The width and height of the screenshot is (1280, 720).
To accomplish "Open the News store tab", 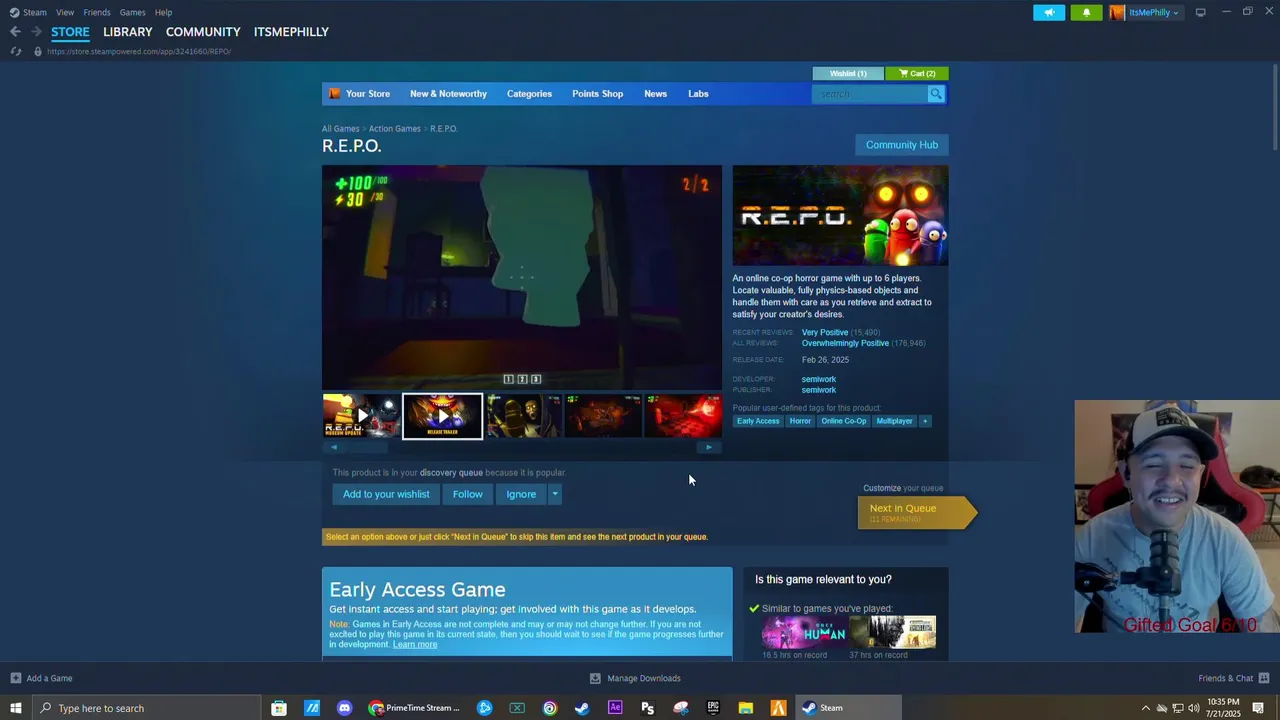I will (x=655, y=94).
